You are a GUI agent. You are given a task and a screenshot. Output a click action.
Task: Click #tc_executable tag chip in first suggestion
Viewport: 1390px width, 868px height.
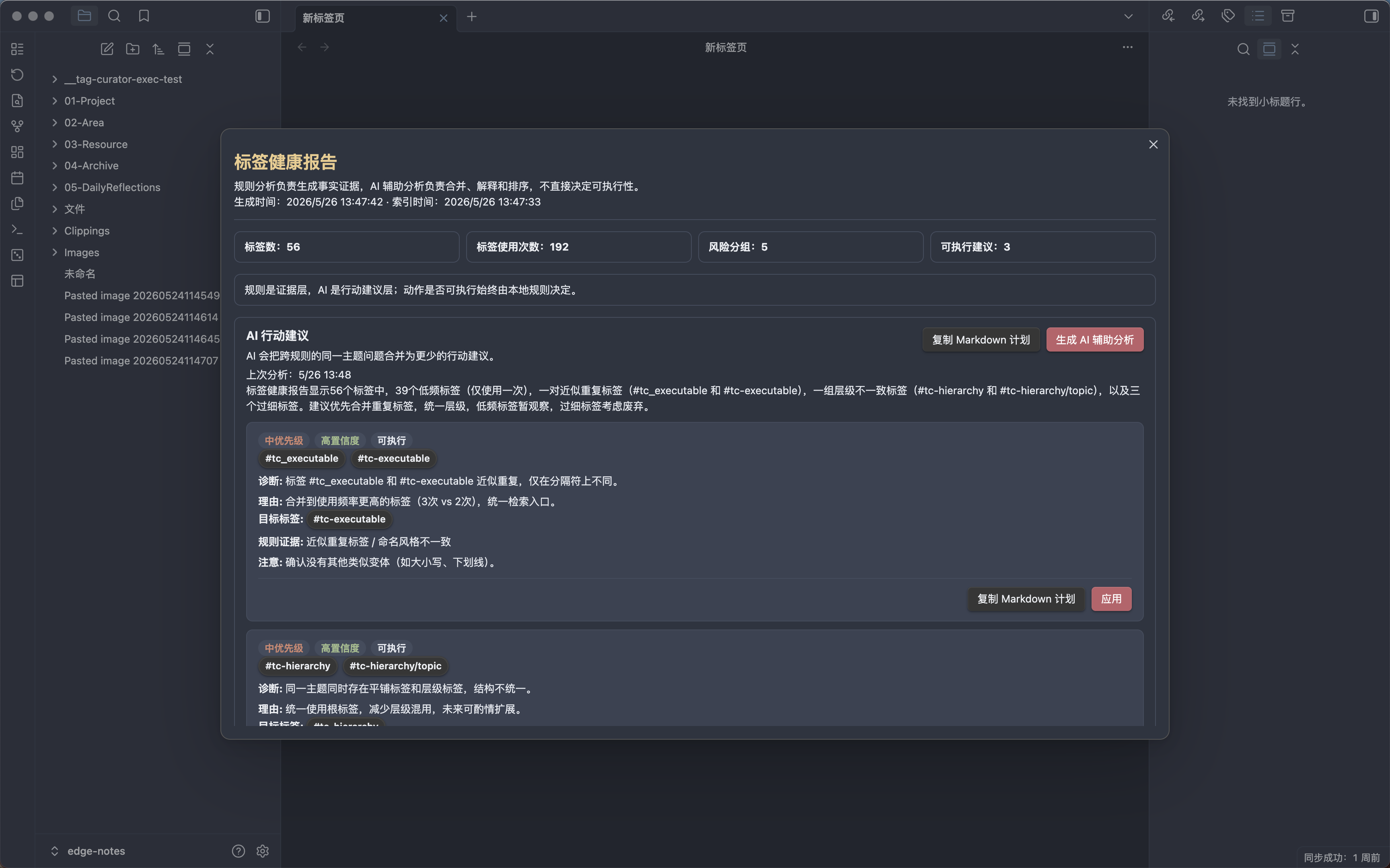[x=301, y=458]
